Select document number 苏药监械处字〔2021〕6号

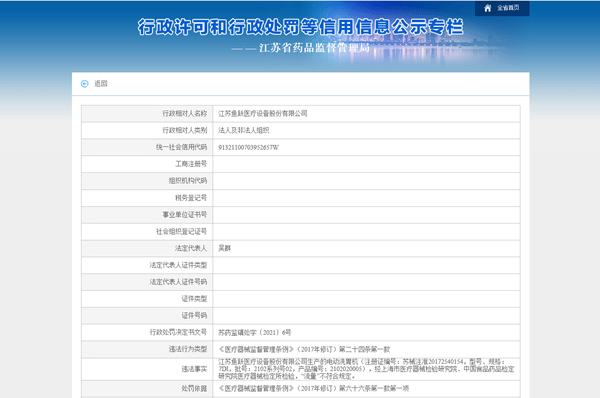[x=255, y=333]
